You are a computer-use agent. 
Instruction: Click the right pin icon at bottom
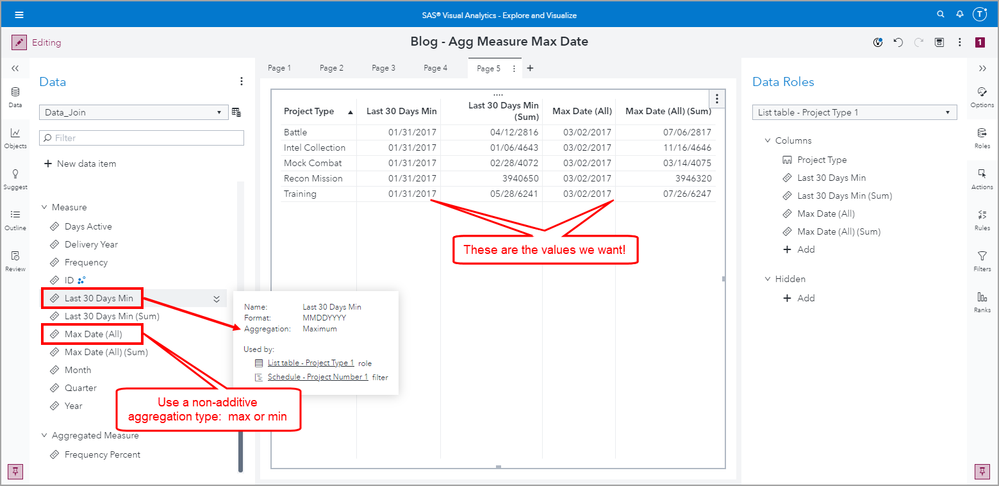pos(982,471)
